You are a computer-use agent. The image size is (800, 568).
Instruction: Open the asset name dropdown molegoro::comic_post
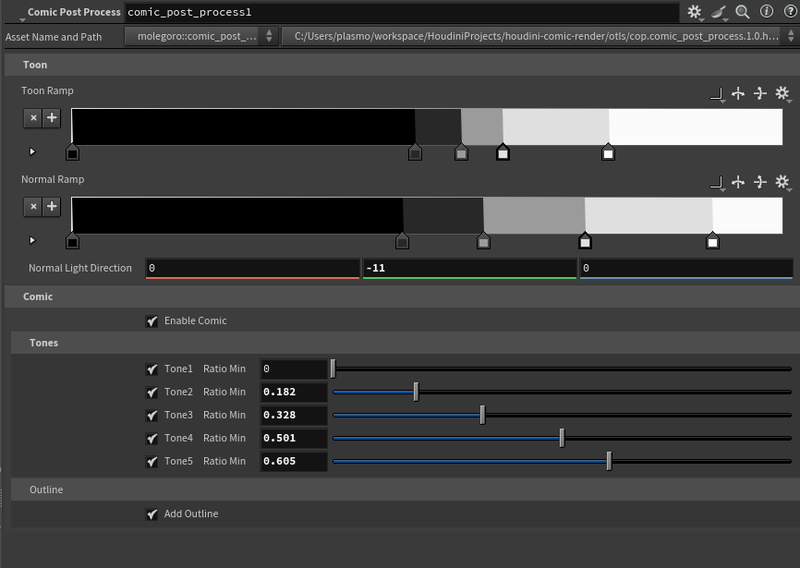pos(201,37)
